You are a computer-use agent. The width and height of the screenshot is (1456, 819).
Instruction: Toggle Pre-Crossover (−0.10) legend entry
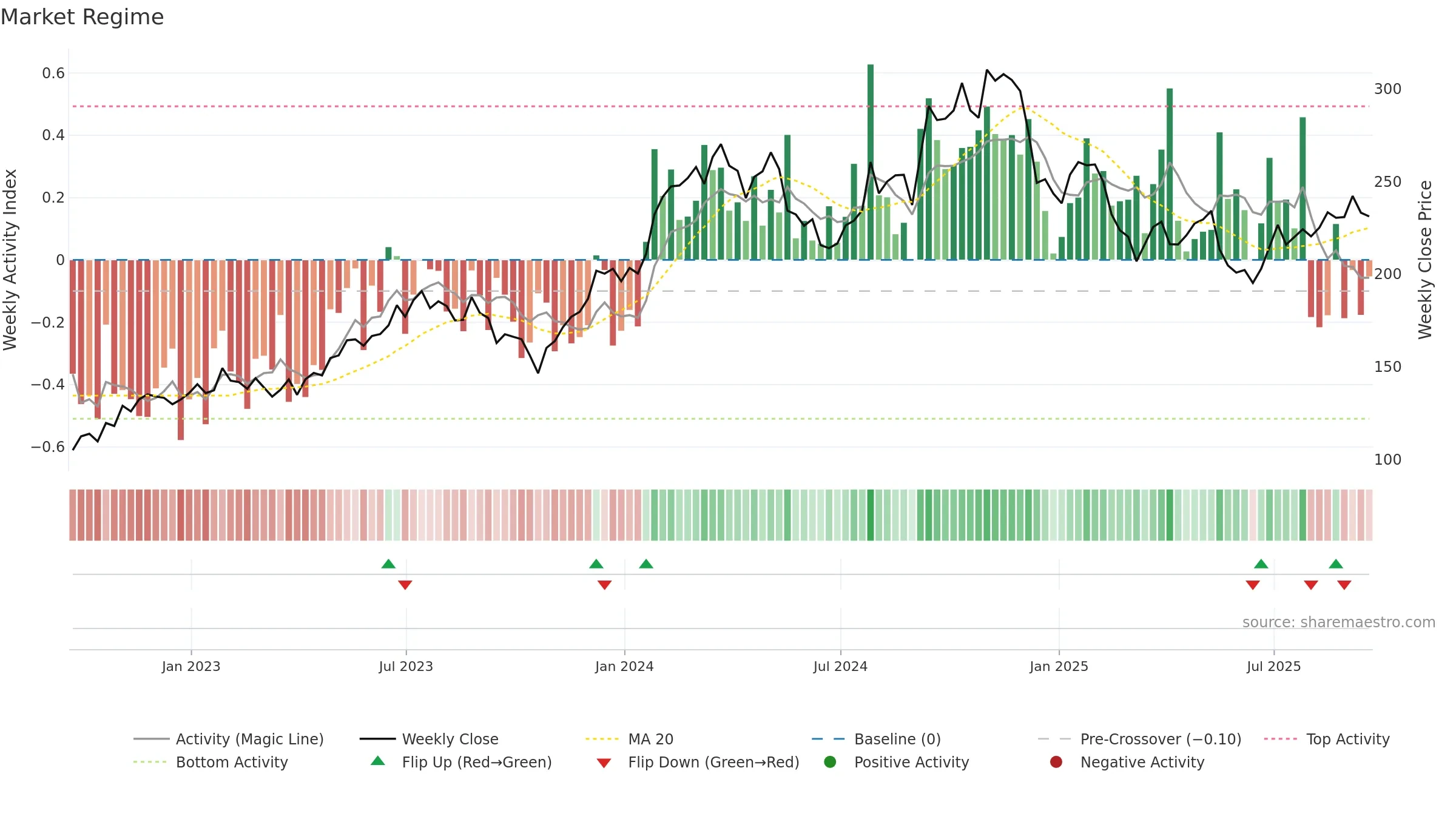pos(1139,739)
